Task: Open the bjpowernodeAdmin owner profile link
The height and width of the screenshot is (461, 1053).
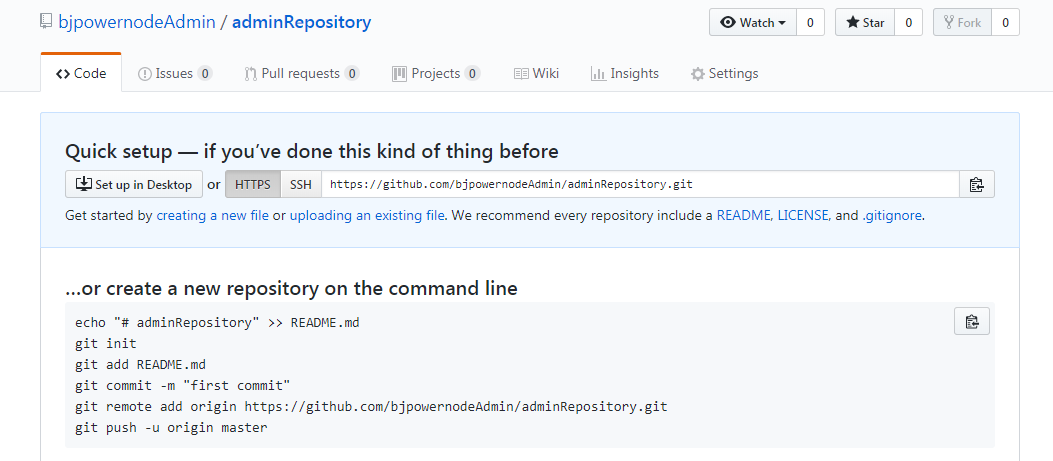Action: point(137,21)
